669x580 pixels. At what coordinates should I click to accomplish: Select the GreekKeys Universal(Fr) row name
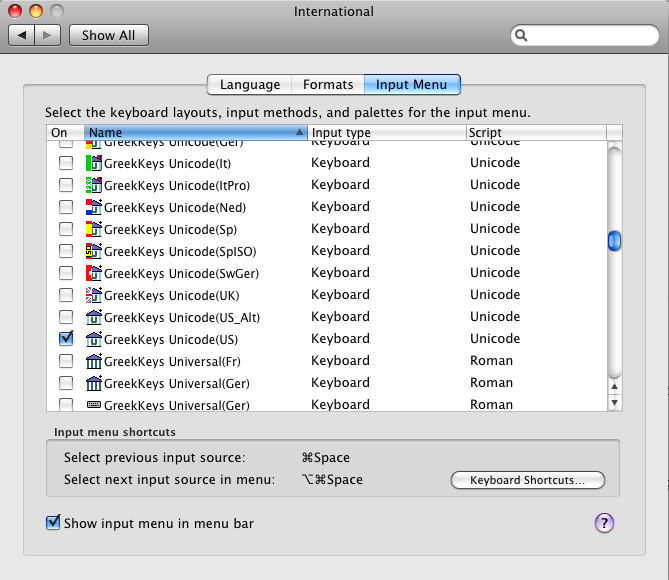[x=172, y=361]
